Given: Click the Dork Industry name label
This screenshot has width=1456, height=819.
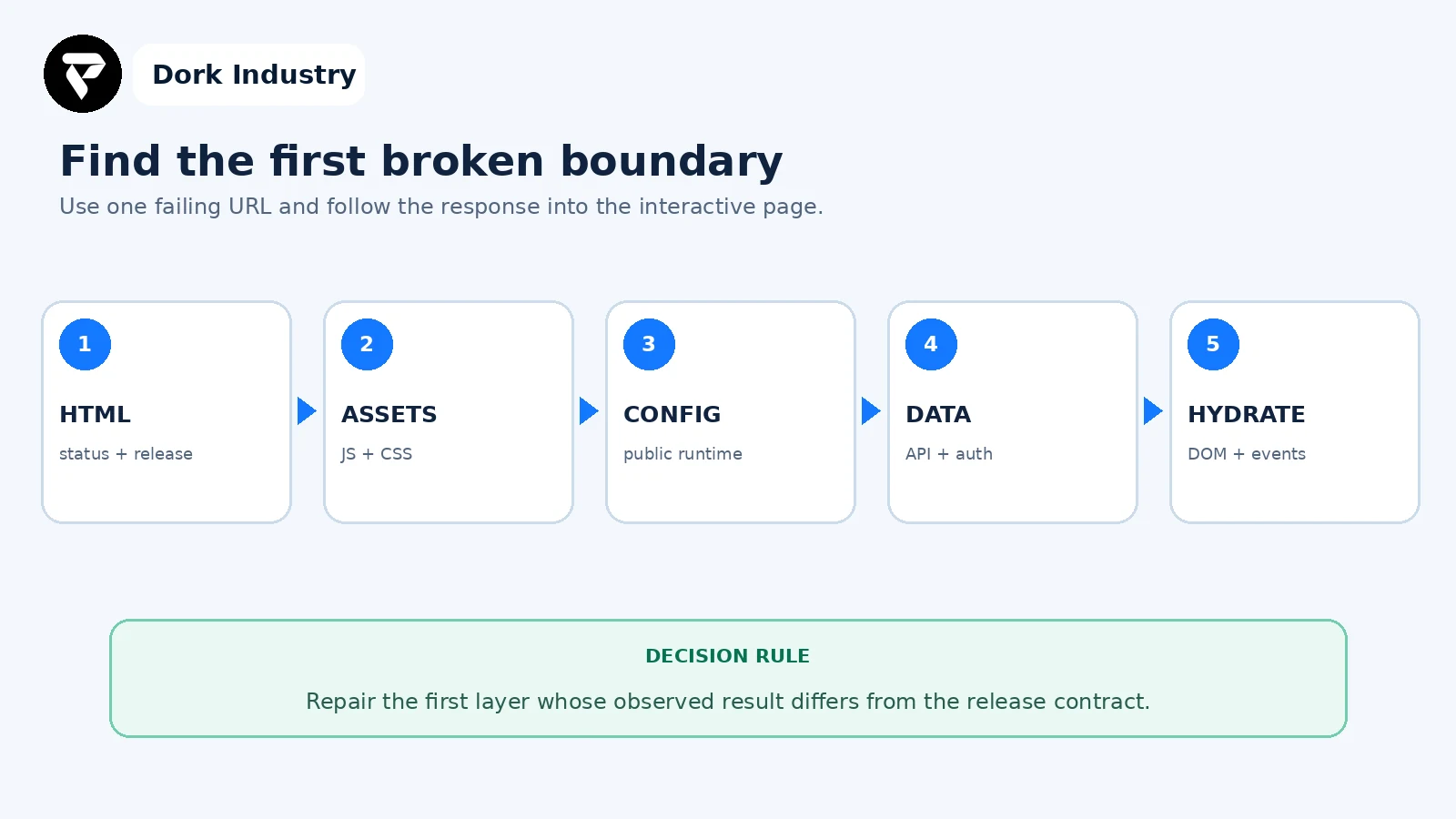Looking at the screenshot, I should click(x=254, y=75).
